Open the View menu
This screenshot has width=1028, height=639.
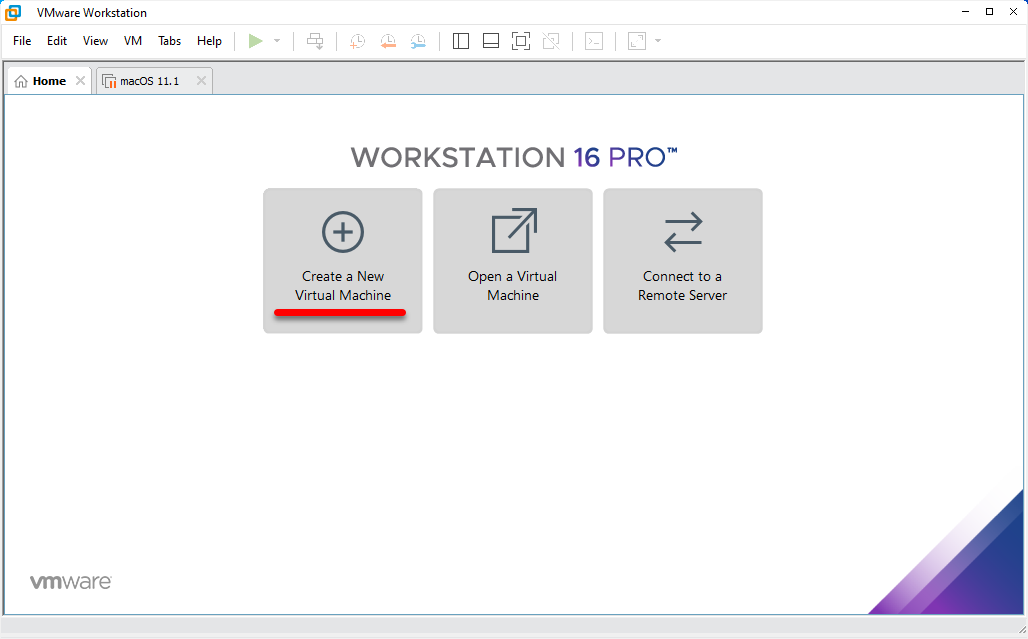95,41
